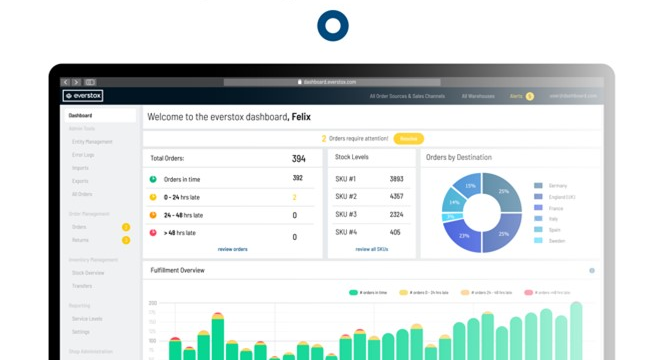
Task: Toggle Spain legend swatch
Action: pos(538,229)
